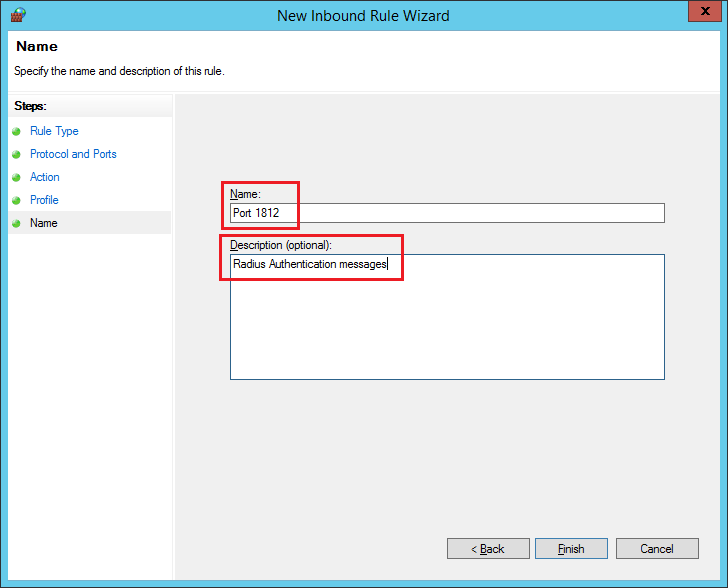Screen dimensions: 728x588
Task: Cancel the inbound rule wizard
Action: [657, 549]
